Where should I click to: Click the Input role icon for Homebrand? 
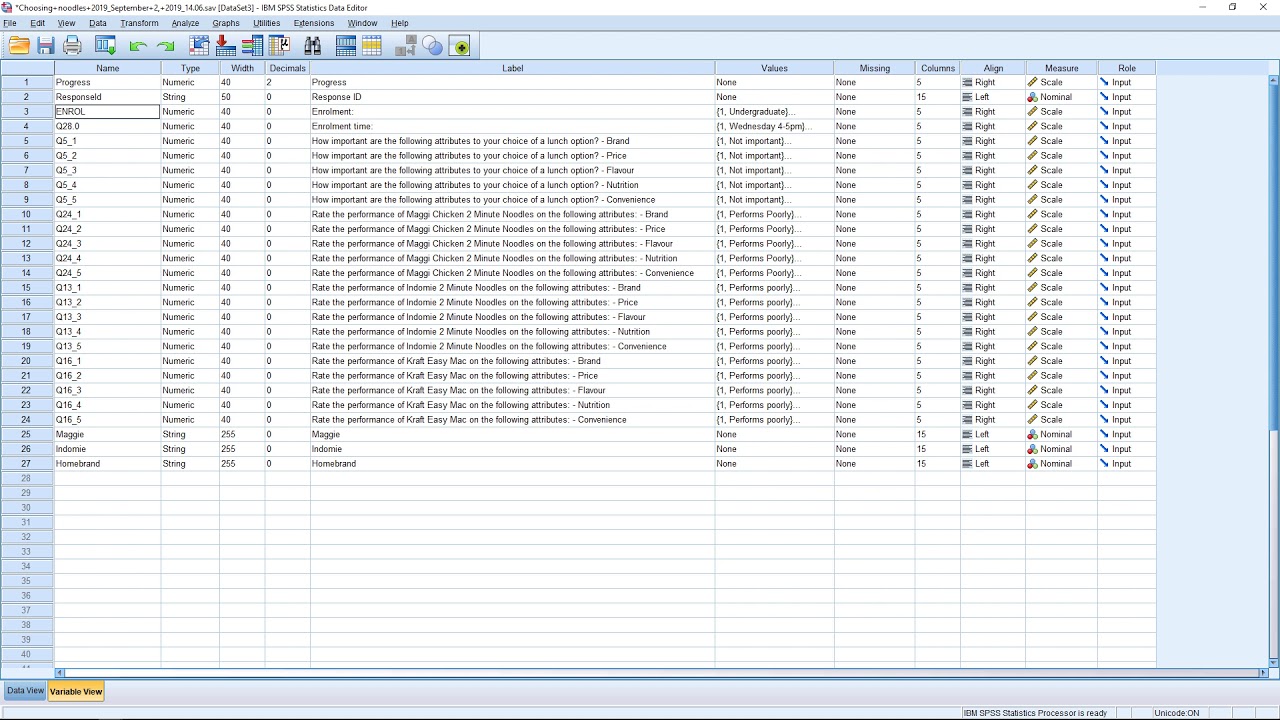click(1104, 463)
